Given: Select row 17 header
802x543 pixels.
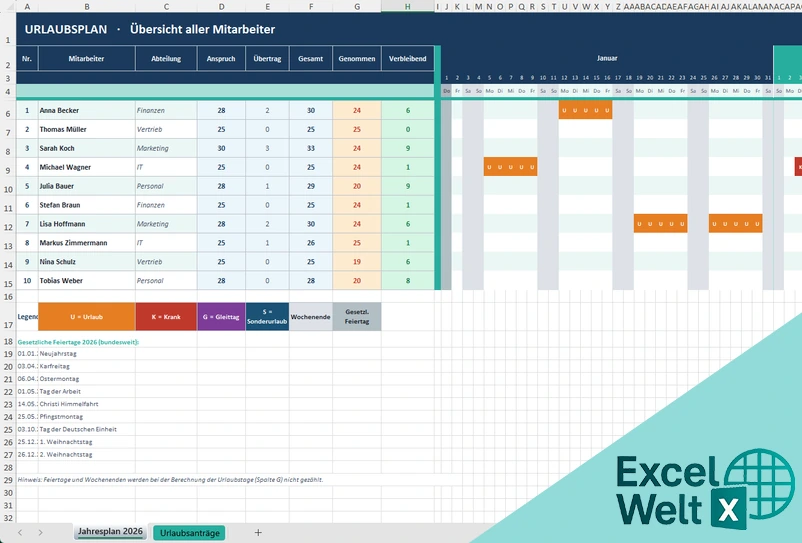Looking at the screenshot, I should (8, 317).
